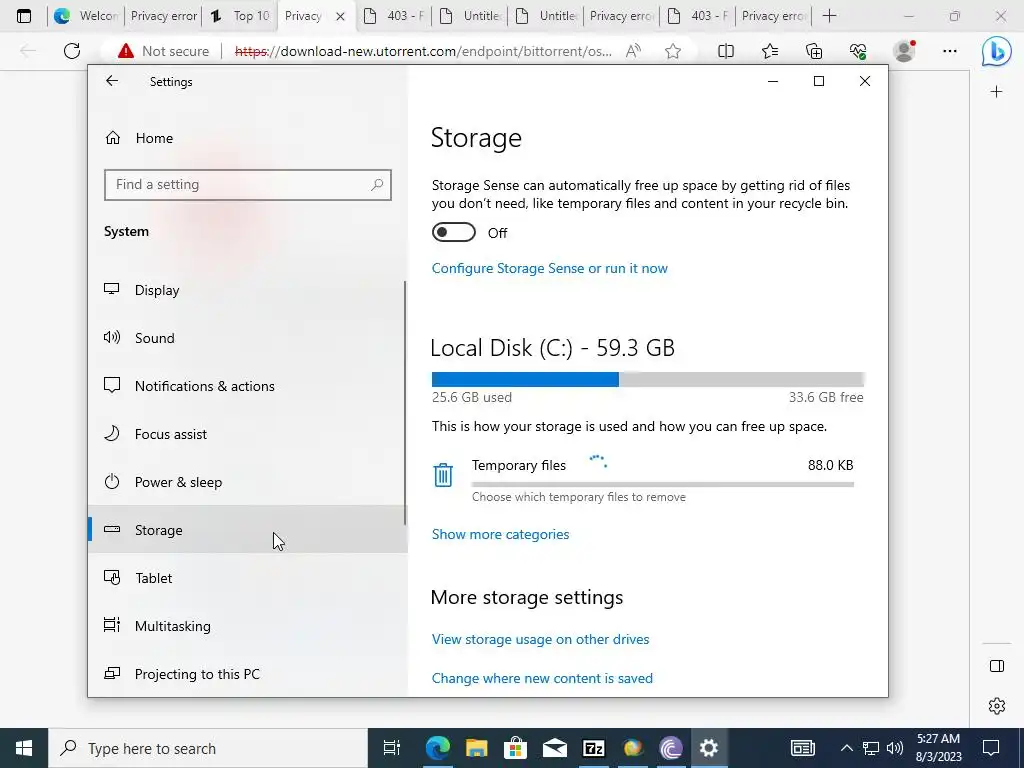Open Edge profile avatar
1024x768 pixels.
click(904, 51)
